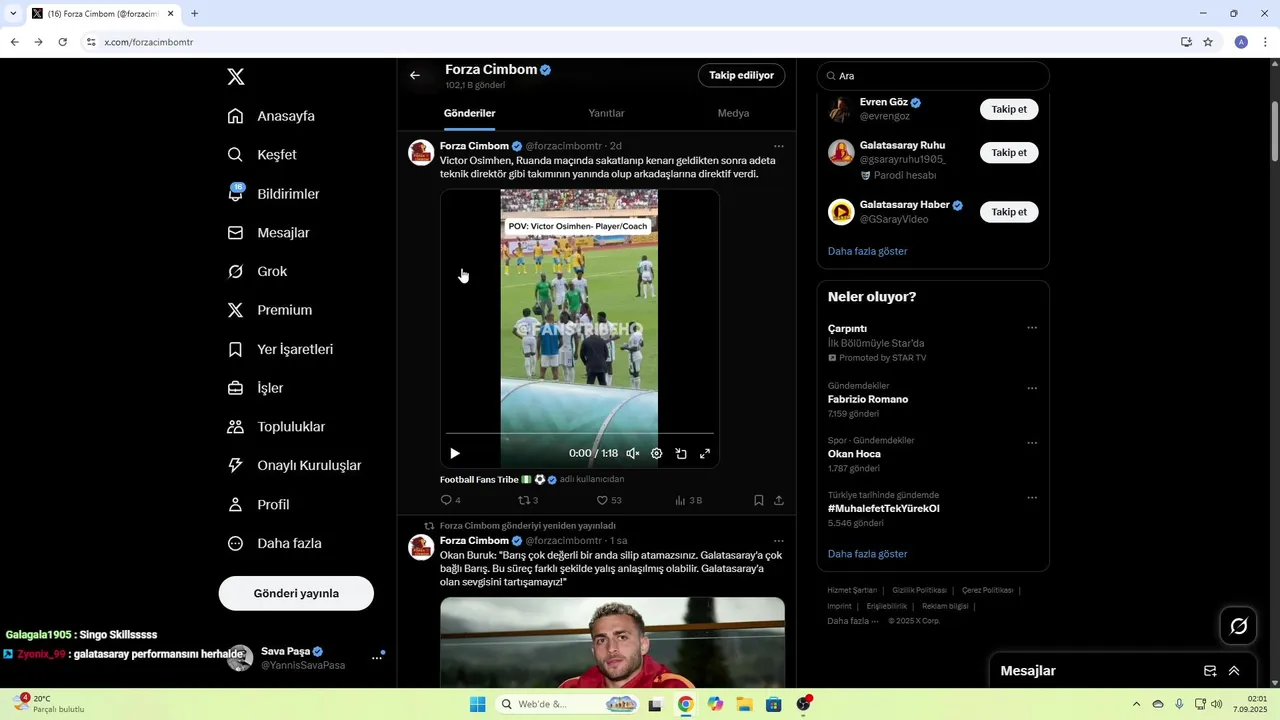Reload the page in browser
Viewport: 1280px width, 720px height.
click(62, 42)
